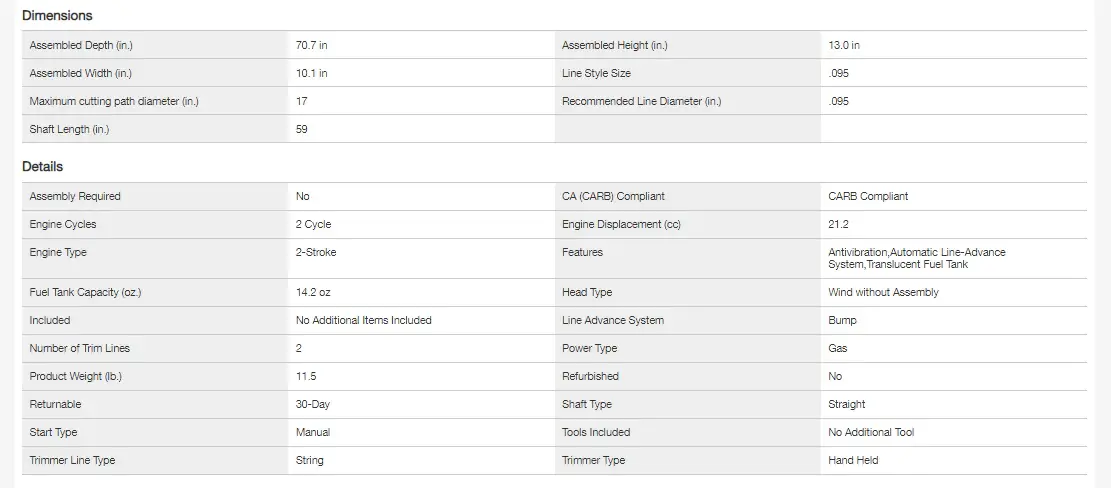Click the Recommended Line Diameter label
Viewport: 1111px width, 488px height.
point(641,101)
